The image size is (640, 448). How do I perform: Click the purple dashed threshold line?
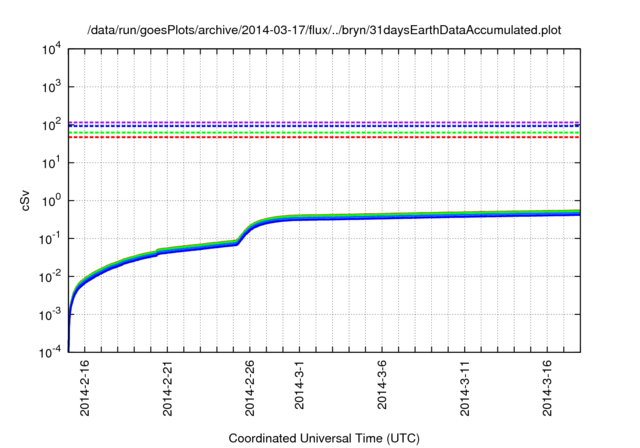324,122
